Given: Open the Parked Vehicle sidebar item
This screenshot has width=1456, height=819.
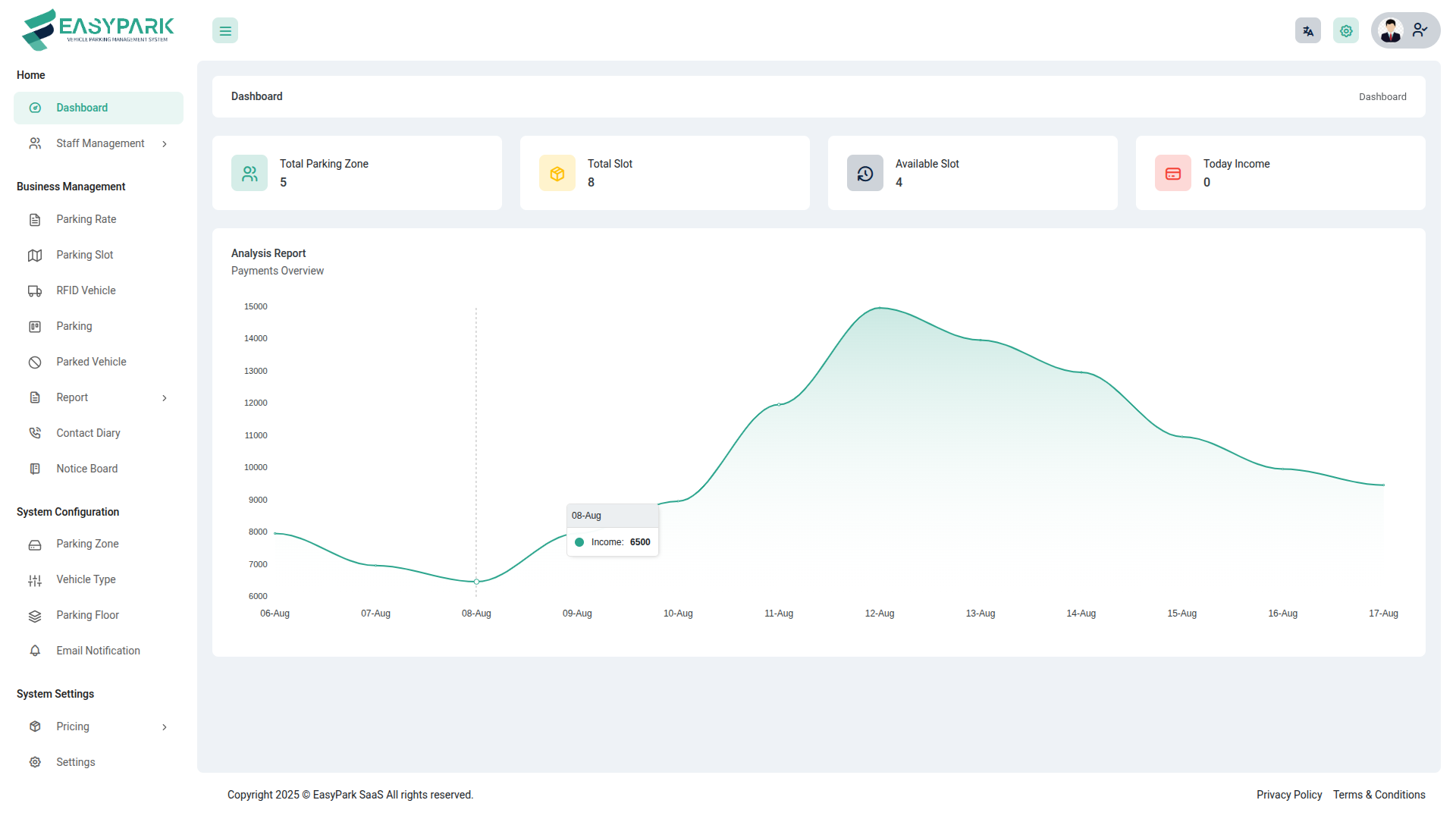Looking at the screenshot, I should click(91, 362).
